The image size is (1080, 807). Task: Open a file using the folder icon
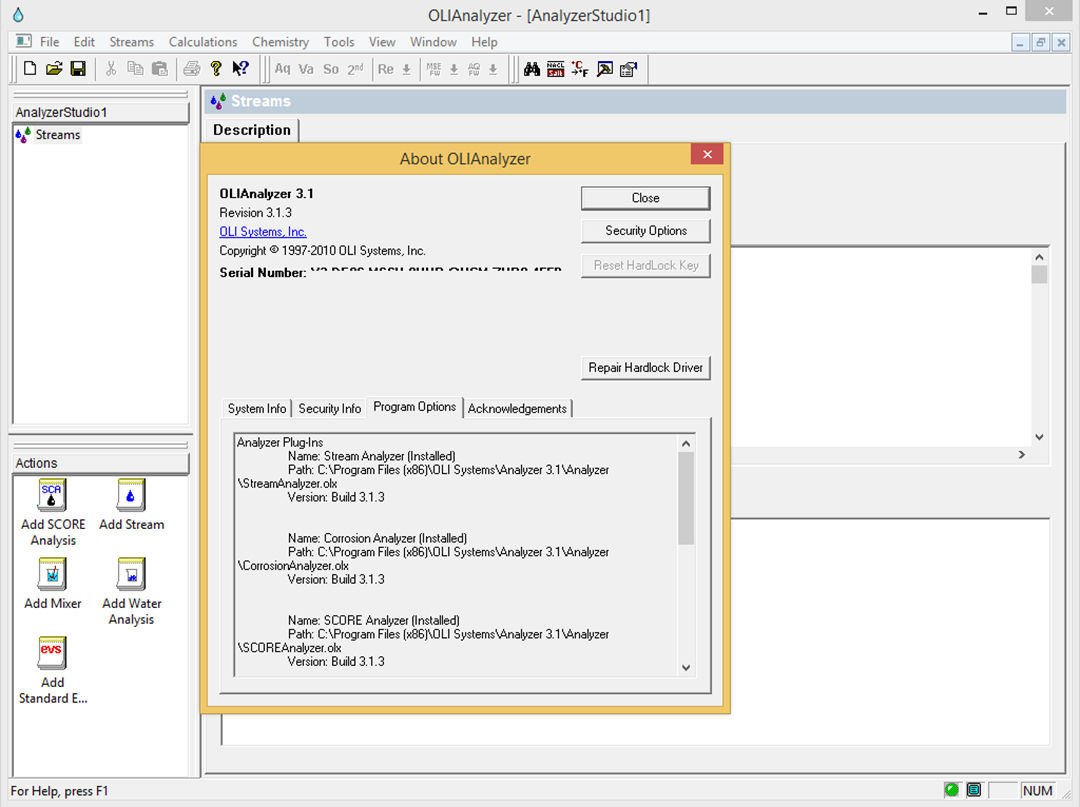54,68
